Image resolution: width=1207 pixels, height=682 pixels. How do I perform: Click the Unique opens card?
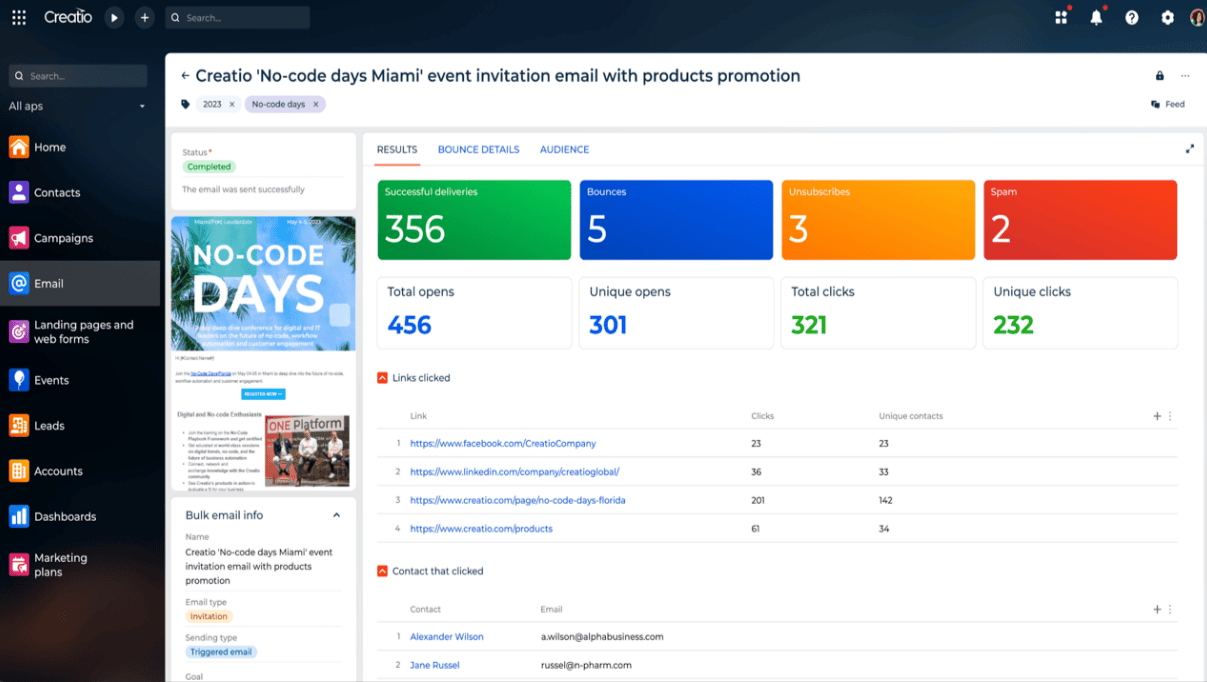(x=677, y=313)
